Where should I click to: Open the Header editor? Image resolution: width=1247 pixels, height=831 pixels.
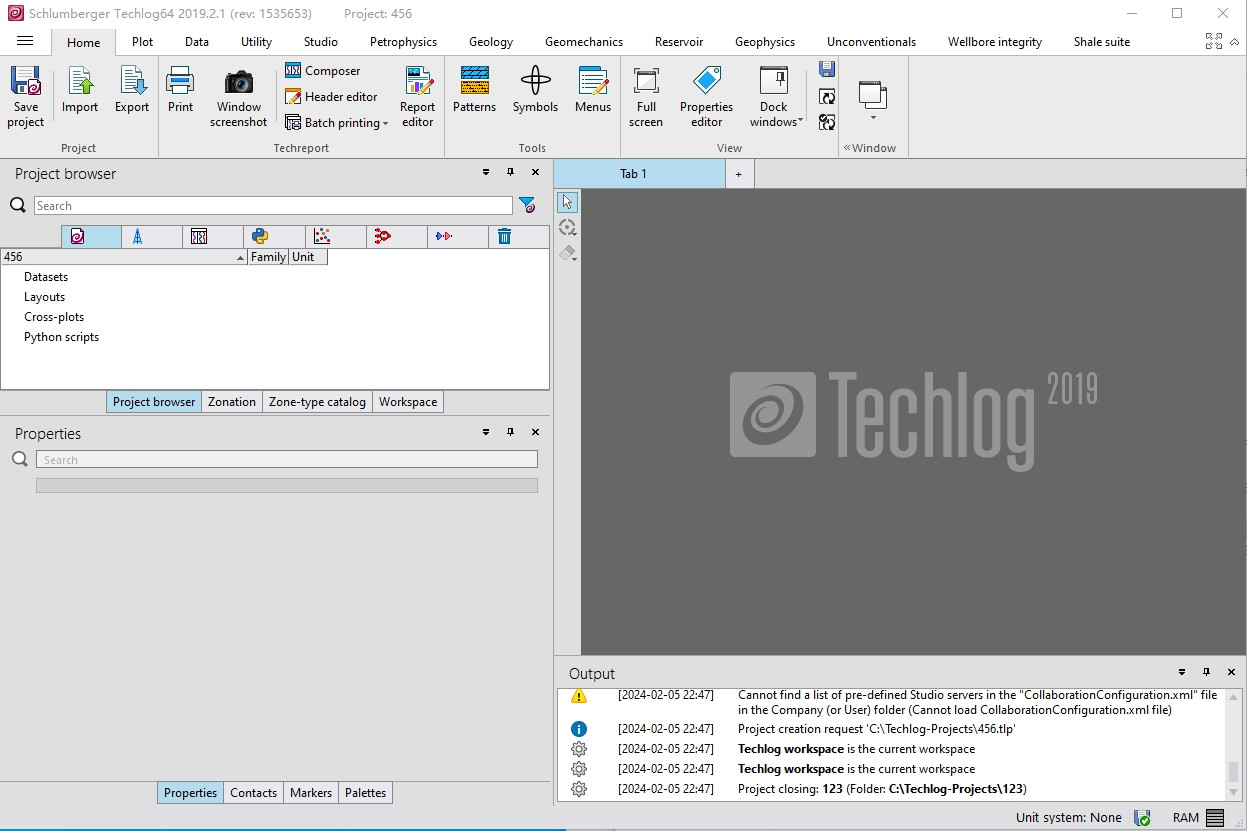pyautogui.click(x=331, y=97)
